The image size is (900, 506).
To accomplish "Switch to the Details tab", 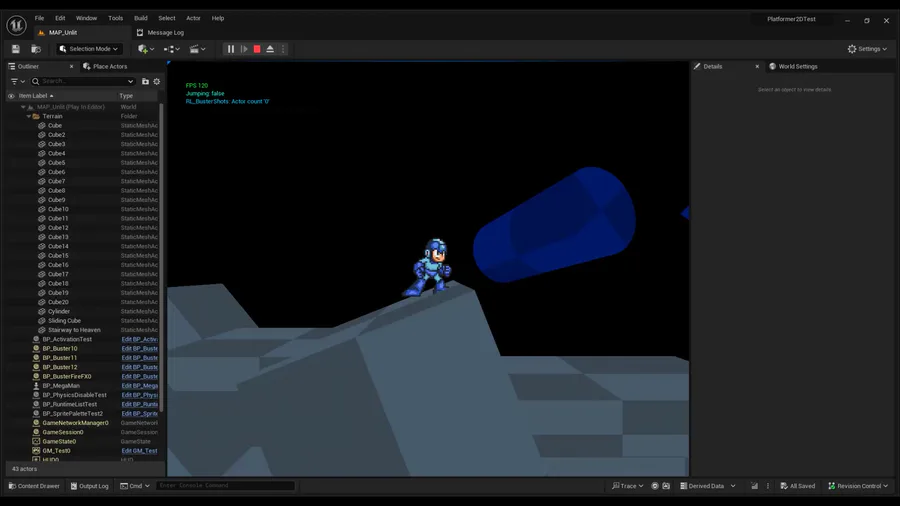I will (x=713, y=67).
